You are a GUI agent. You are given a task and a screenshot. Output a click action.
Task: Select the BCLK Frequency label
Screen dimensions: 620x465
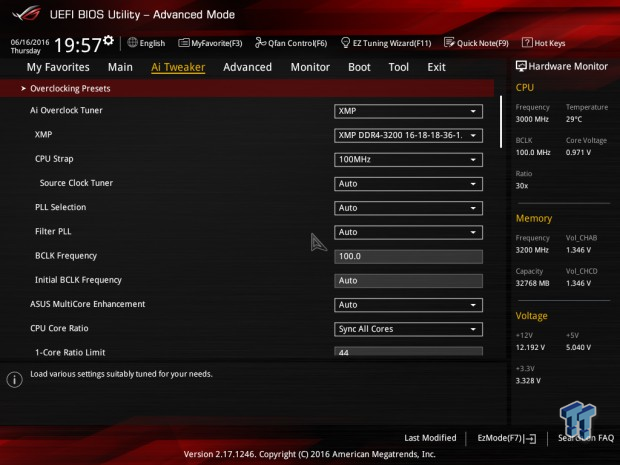tap(66, 256)
